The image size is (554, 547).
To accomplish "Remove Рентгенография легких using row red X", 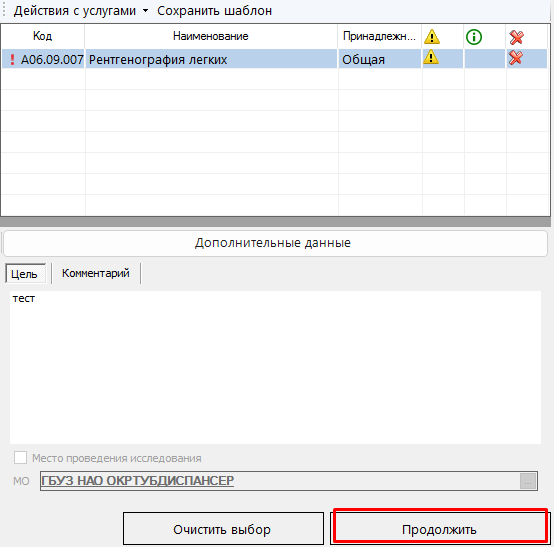I will click(x=515, y=58).
